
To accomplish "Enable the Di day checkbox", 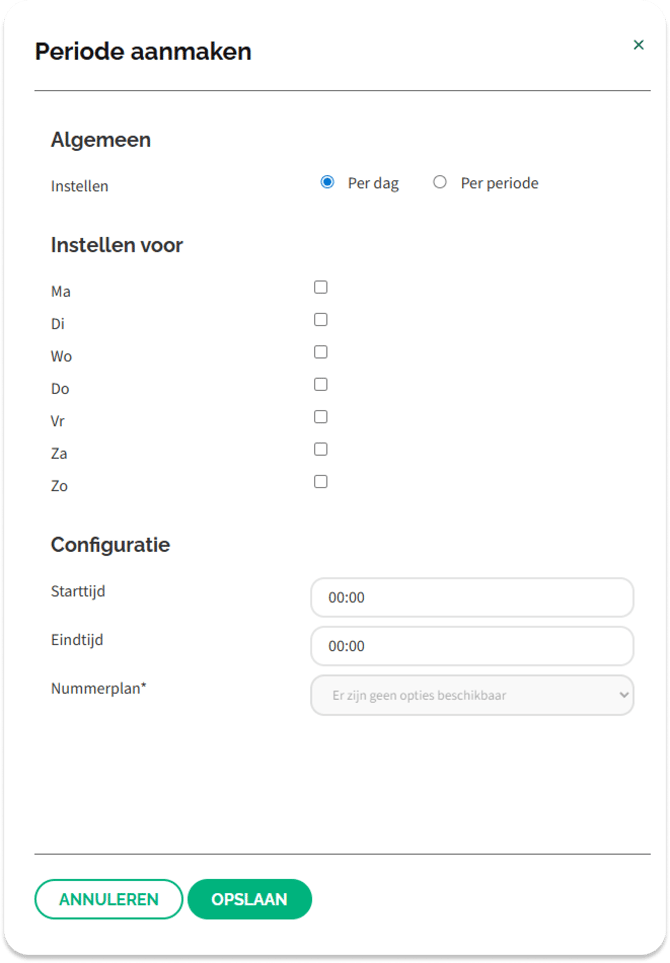I will pos(321,320).
